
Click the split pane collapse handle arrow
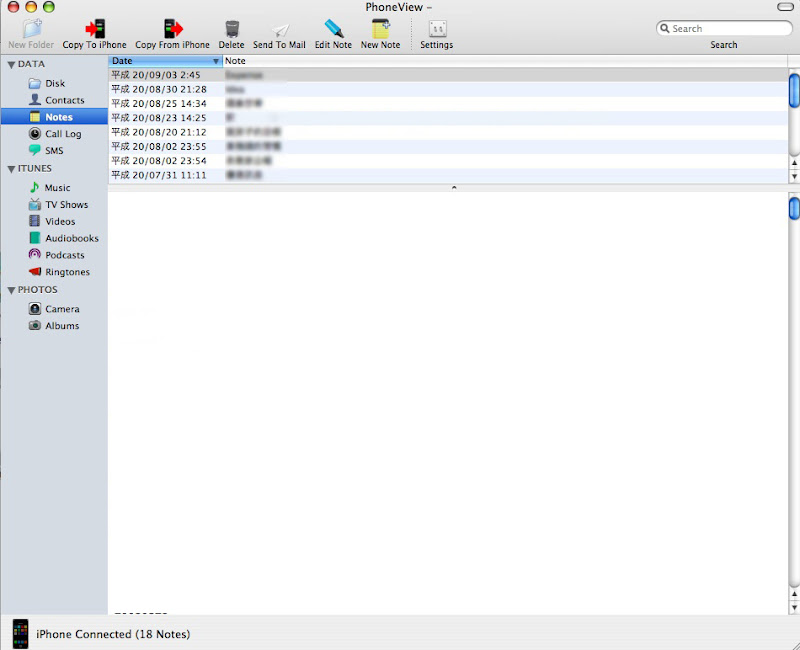[454, 188]
